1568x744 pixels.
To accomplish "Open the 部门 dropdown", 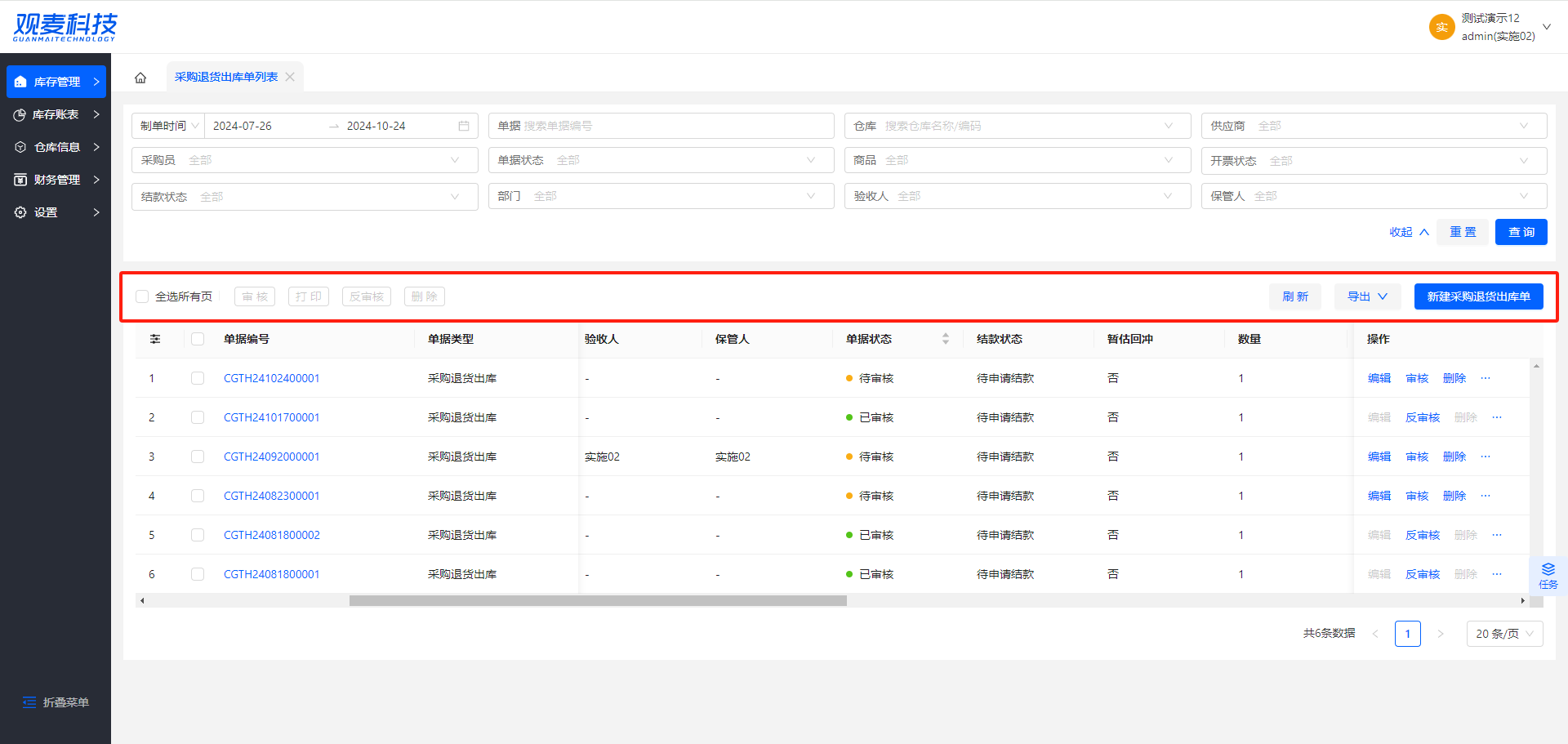I will tap(661, 196).
